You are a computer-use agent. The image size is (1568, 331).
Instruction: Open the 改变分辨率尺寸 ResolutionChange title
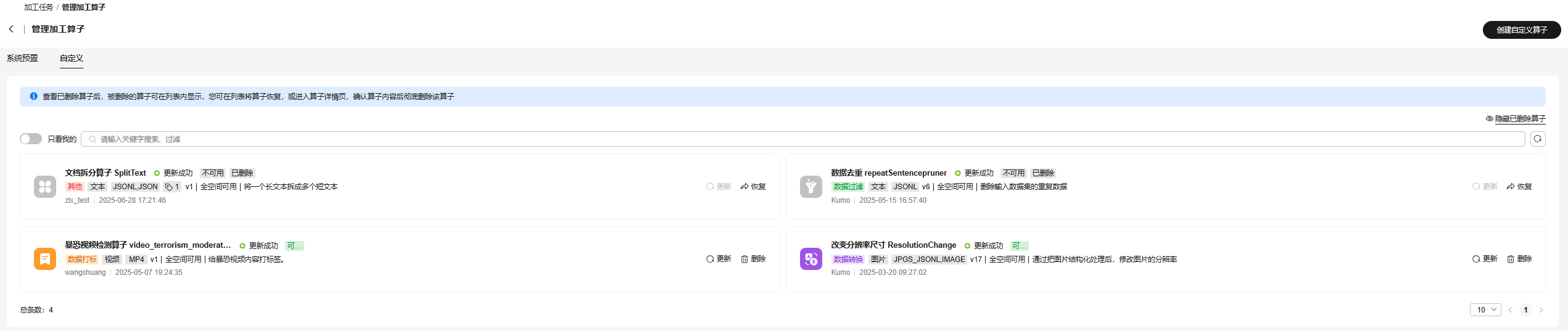pos(893,245)
